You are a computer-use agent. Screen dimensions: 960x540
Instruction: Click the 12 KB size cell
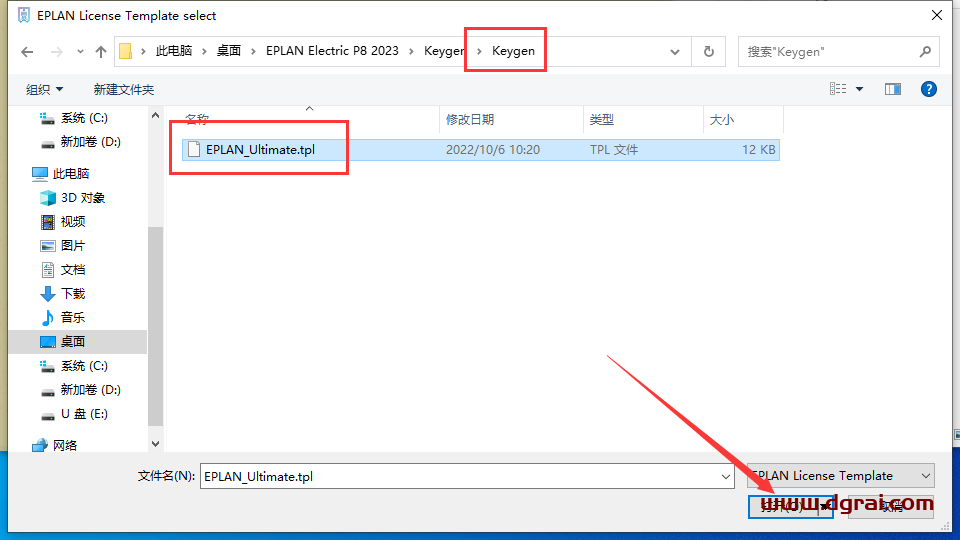coord(759,149)
